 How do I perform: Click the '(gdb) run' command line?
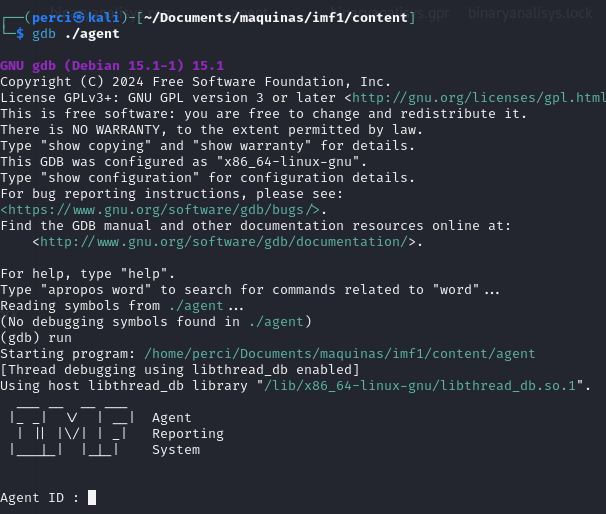(x=36, y=338)
